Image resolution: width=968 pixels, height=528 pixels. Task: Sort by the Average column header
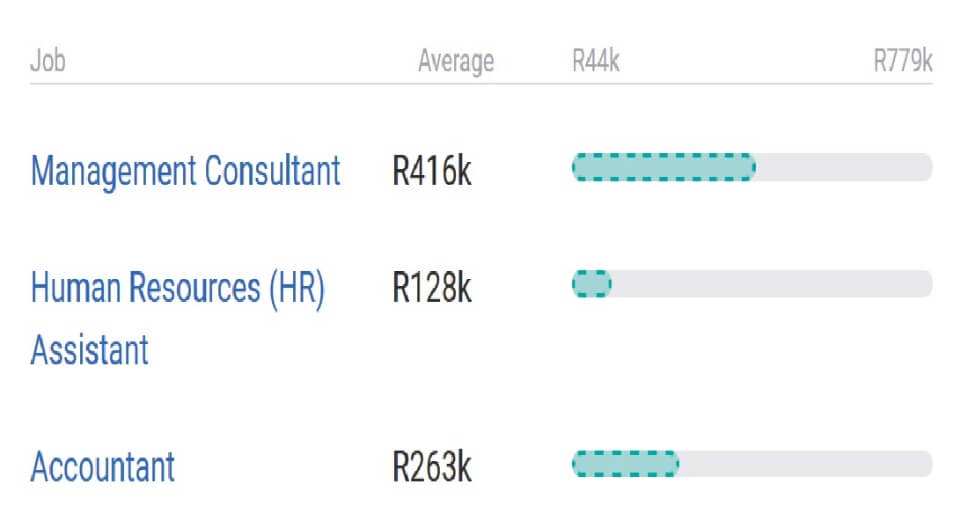click(x=456, y=61)
